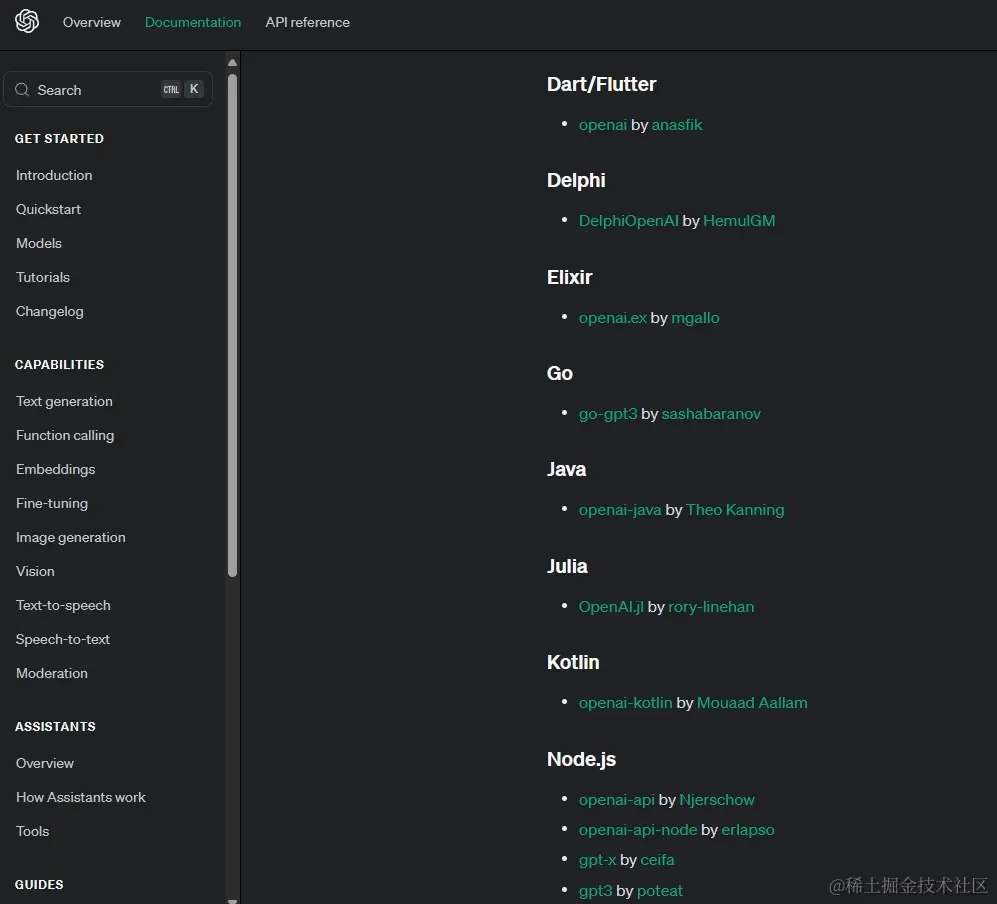
Task: Click the sidebar scrollbar up arrow
Action: click(x=233, y=63)
